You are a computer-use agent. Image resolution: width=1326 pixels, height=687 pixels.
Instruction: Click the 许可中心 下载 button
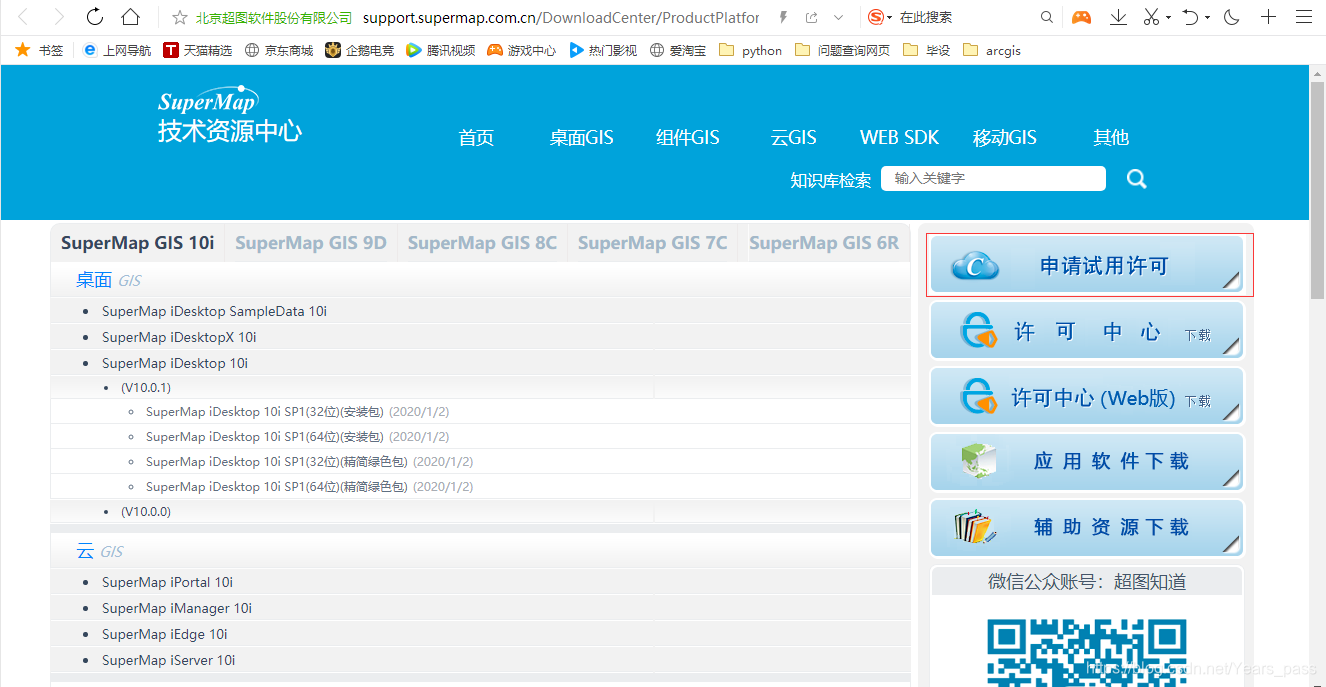[1087, 331]
